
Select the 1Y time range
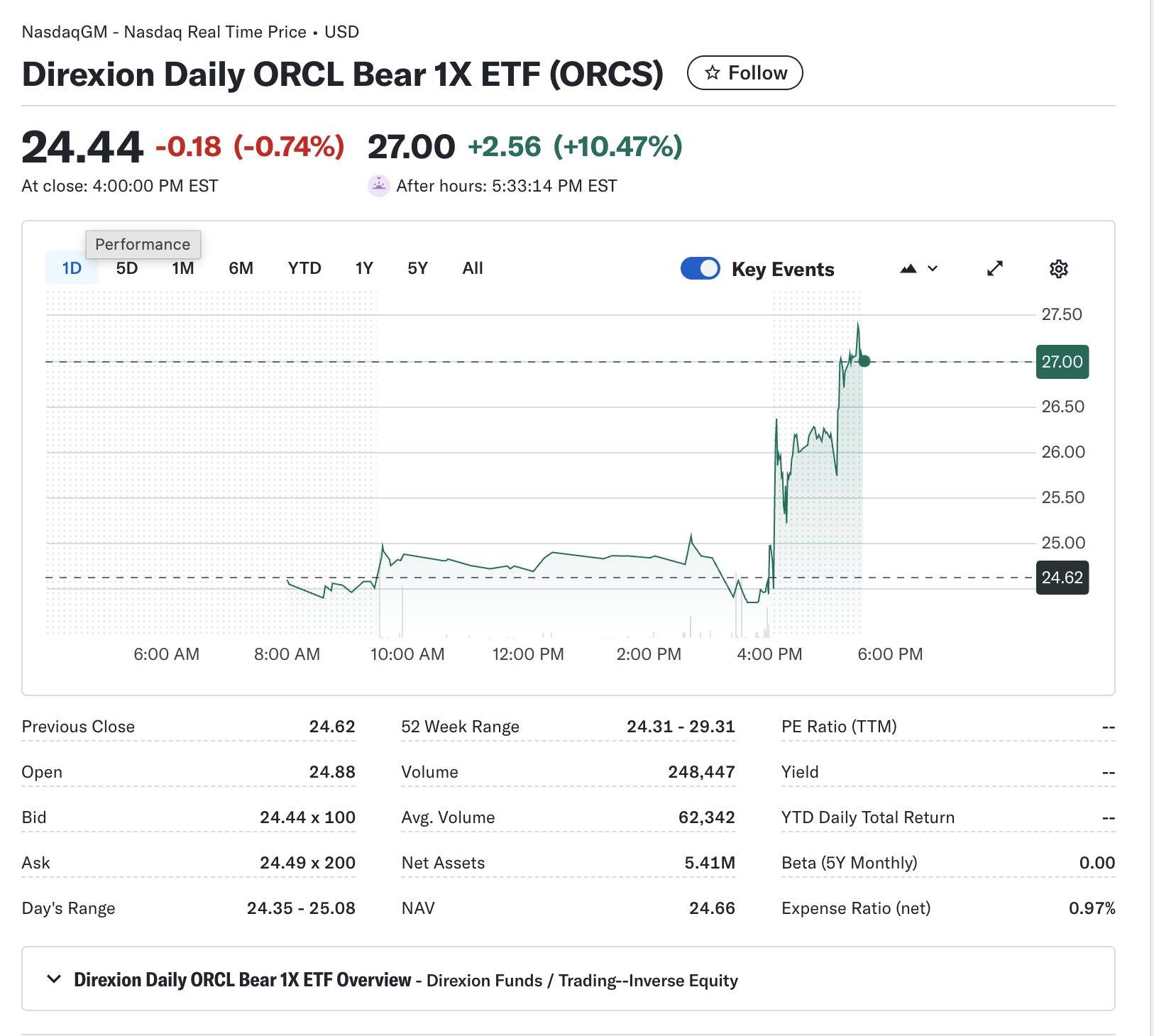[364, 268]
